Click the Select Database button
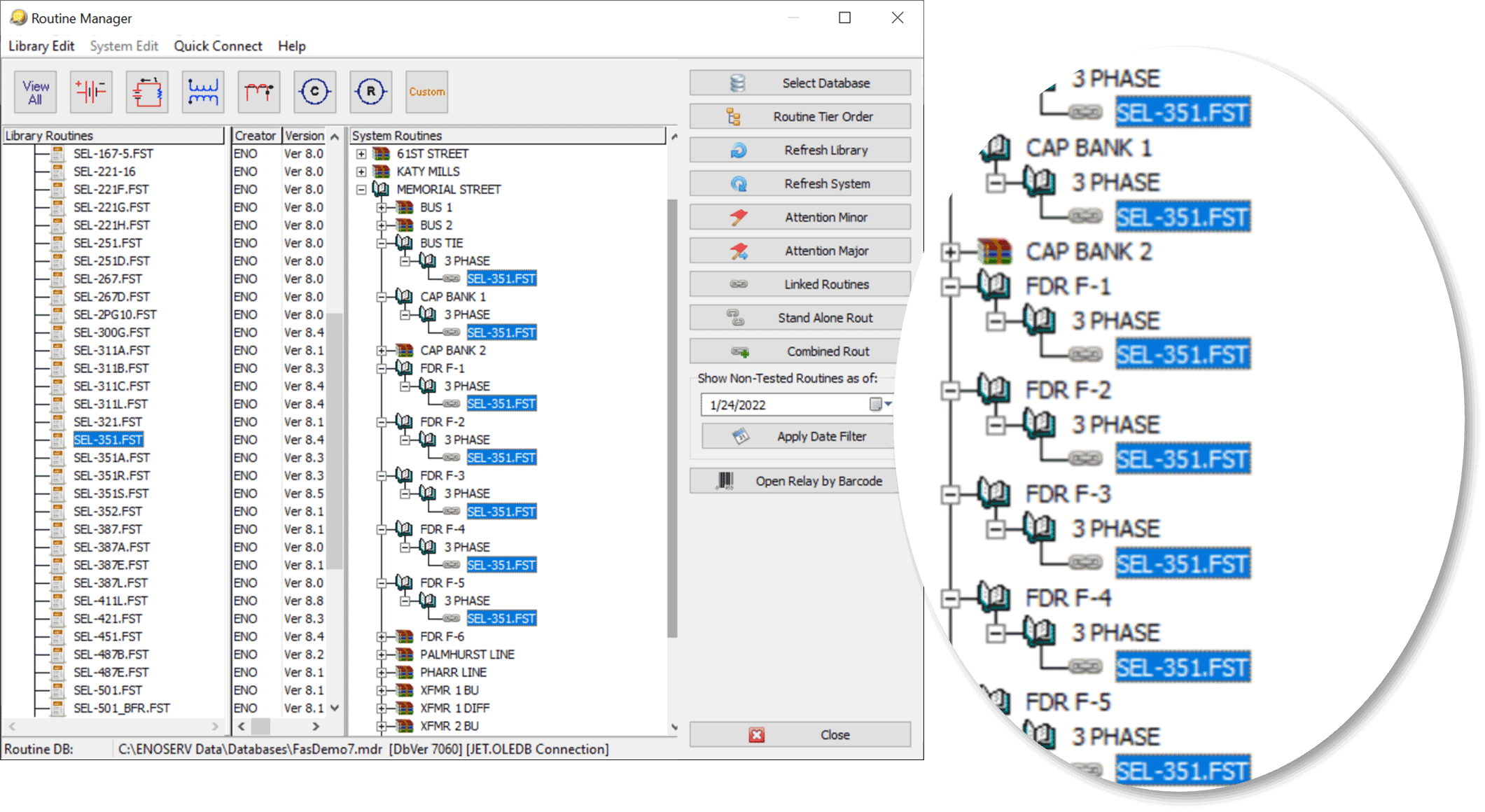 click(800, 83)
